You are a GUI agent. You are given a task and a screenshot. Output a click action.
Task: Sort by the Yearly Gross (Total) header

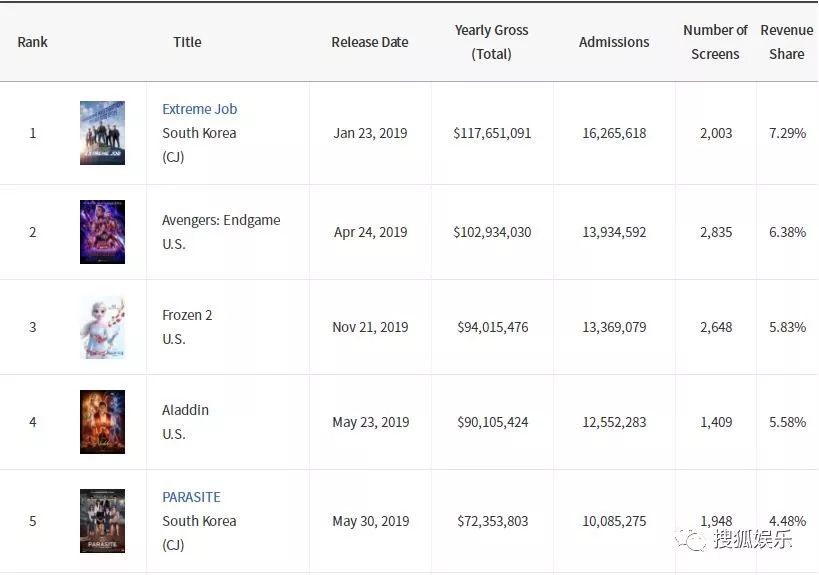[491, 42]
